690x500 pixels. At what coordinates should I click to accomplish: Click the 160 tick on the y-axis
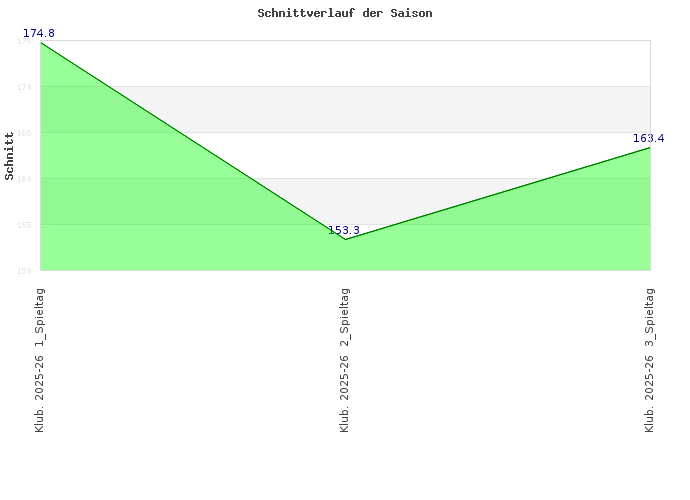click(x=25, y=179)
